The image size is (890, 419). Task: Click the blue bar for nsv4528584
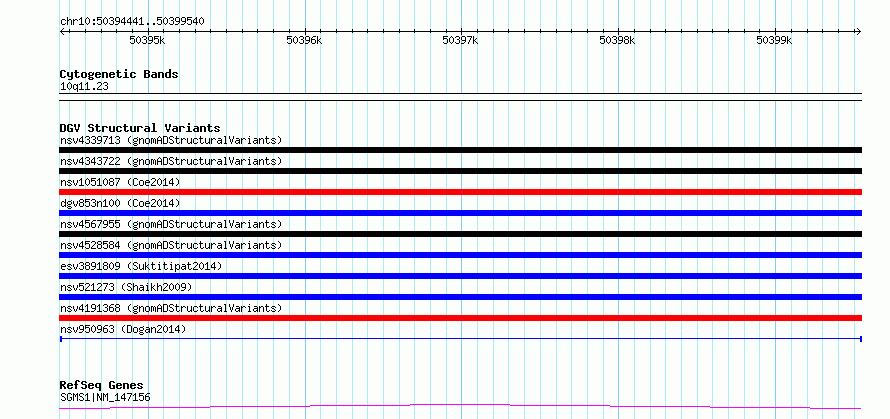point(461,255)
